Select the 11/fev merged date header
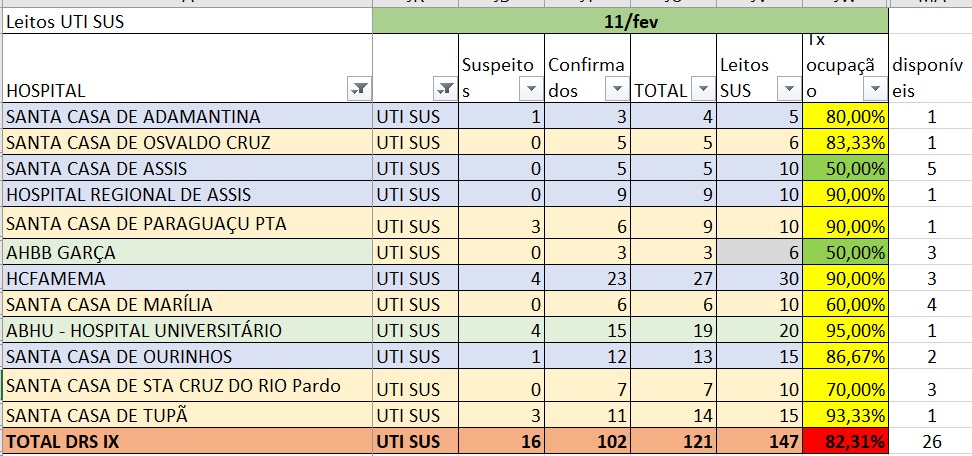This screenshot has height=456, width=972. (630, 20)
